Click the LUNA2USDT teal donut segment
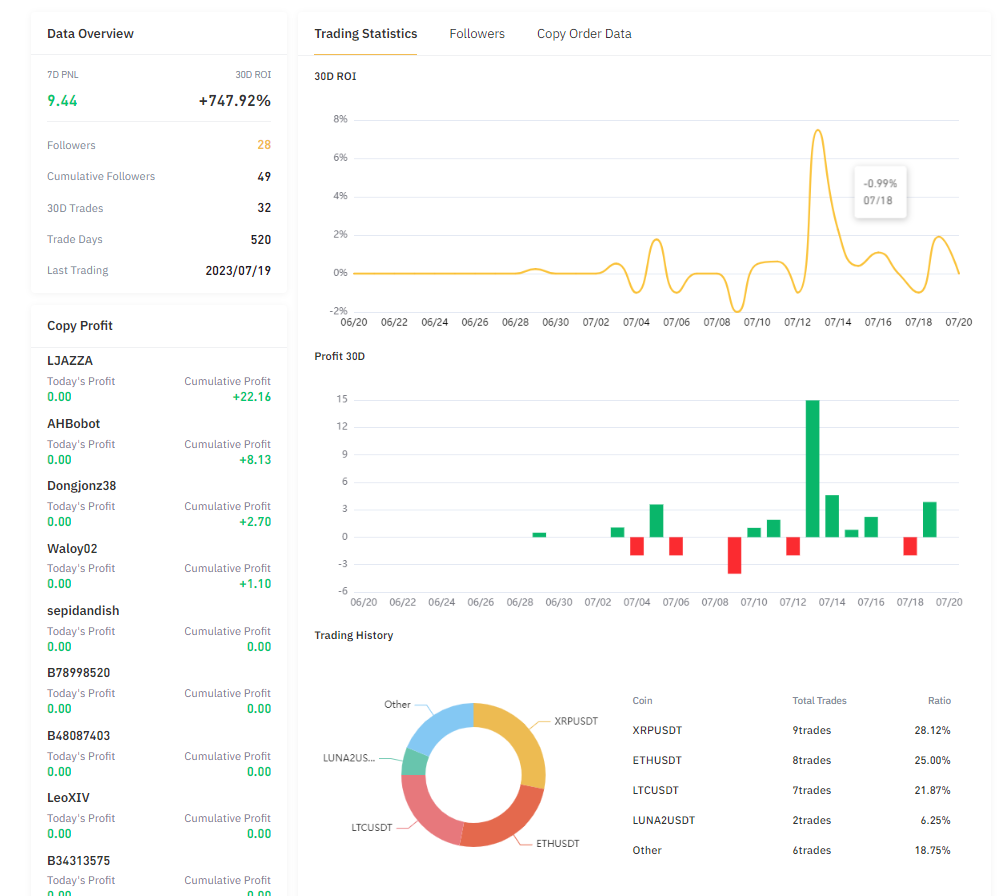This screenshot has width=1001, height=896. (415, 762)
